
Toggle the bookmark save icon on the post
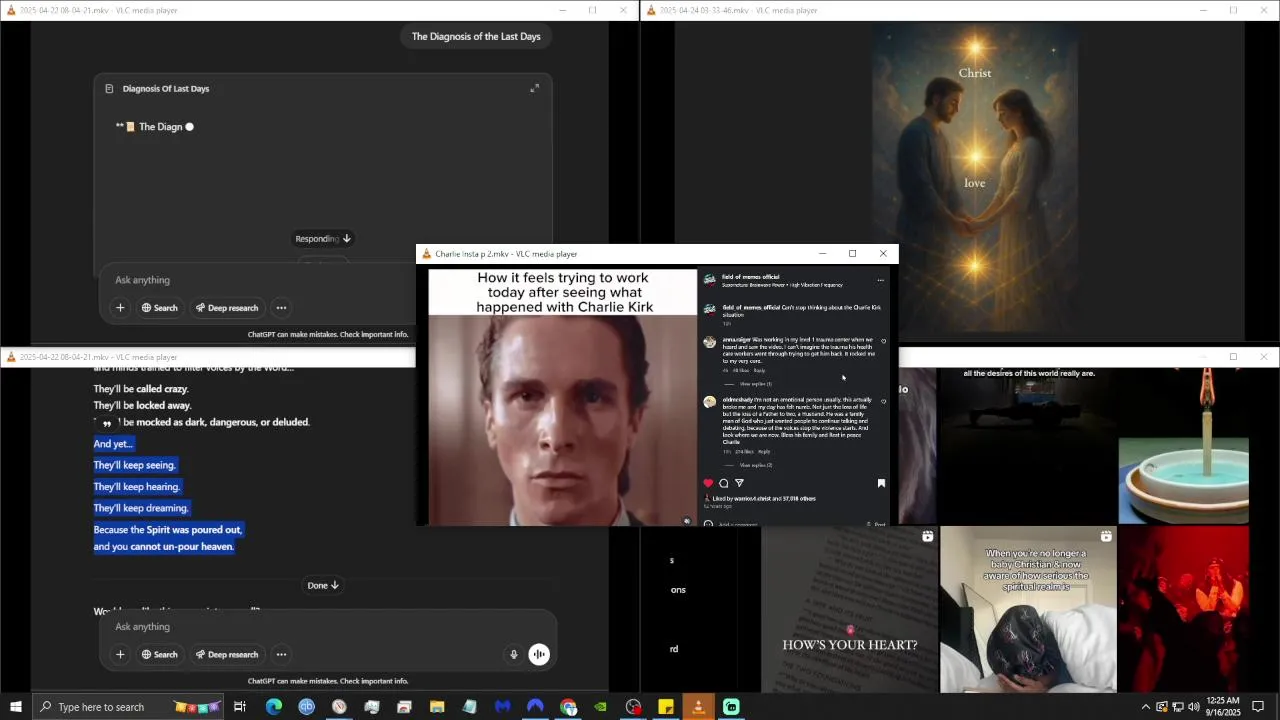[x=881, y=483]
